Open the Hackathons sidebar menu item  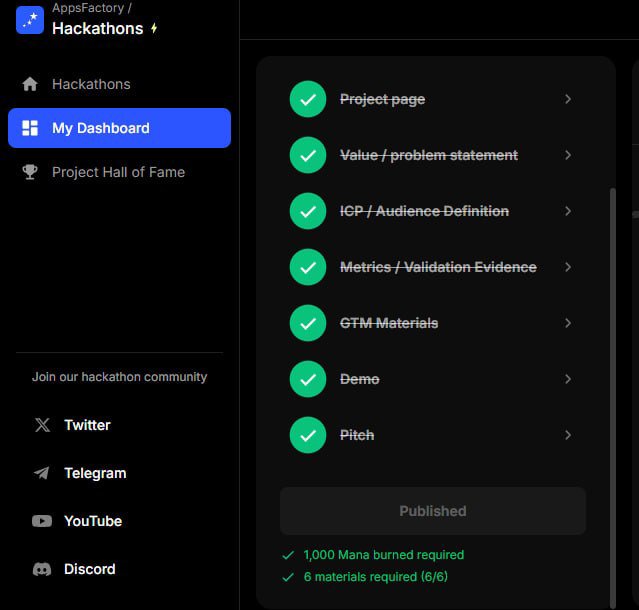tap(119, 84)
